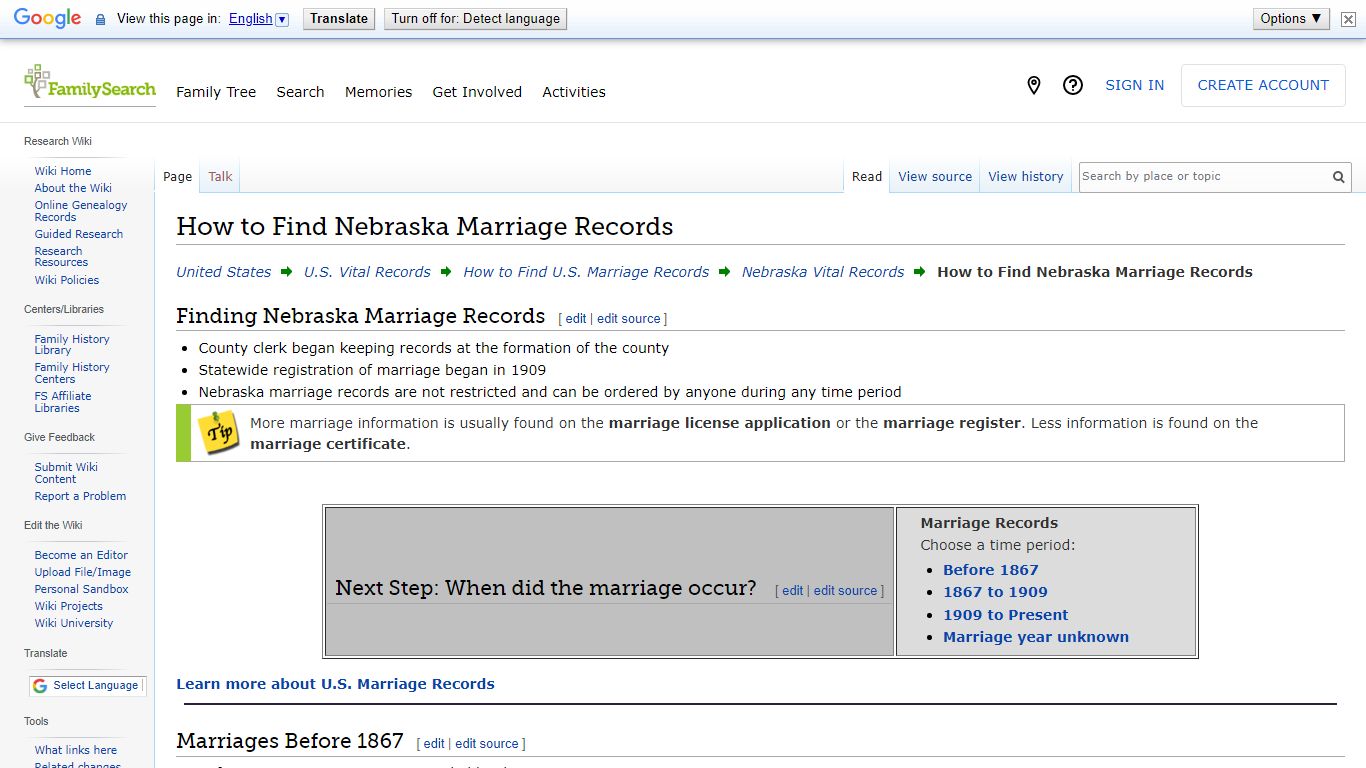Screen dimensions: 1366x768
Task: Open How to Find U.S. Marriage Records breadcrumb
Action: (x=586, y=272)
